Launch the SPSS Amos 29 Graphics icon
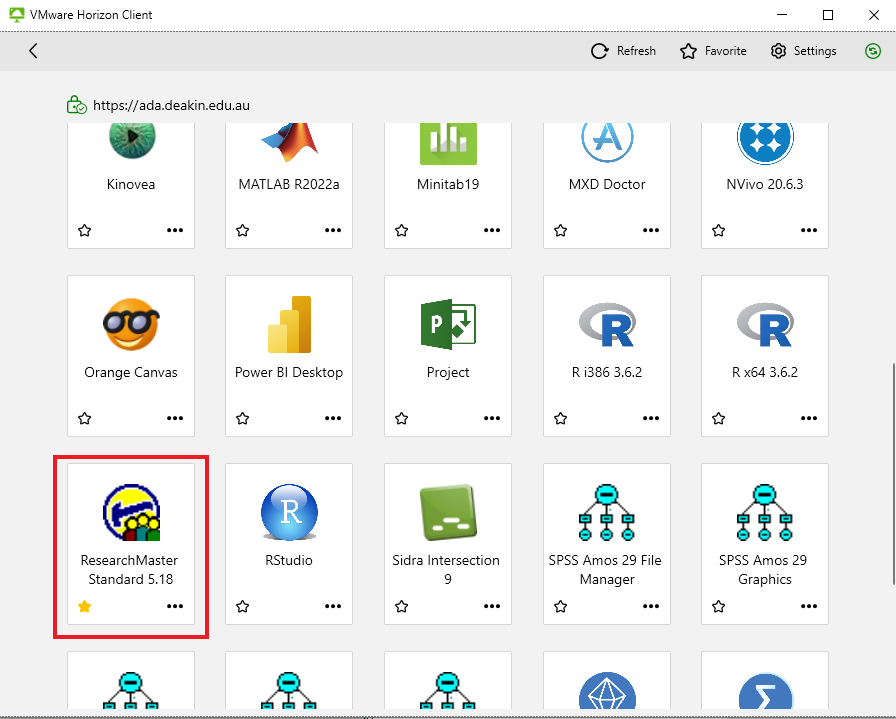 point(765,512)
